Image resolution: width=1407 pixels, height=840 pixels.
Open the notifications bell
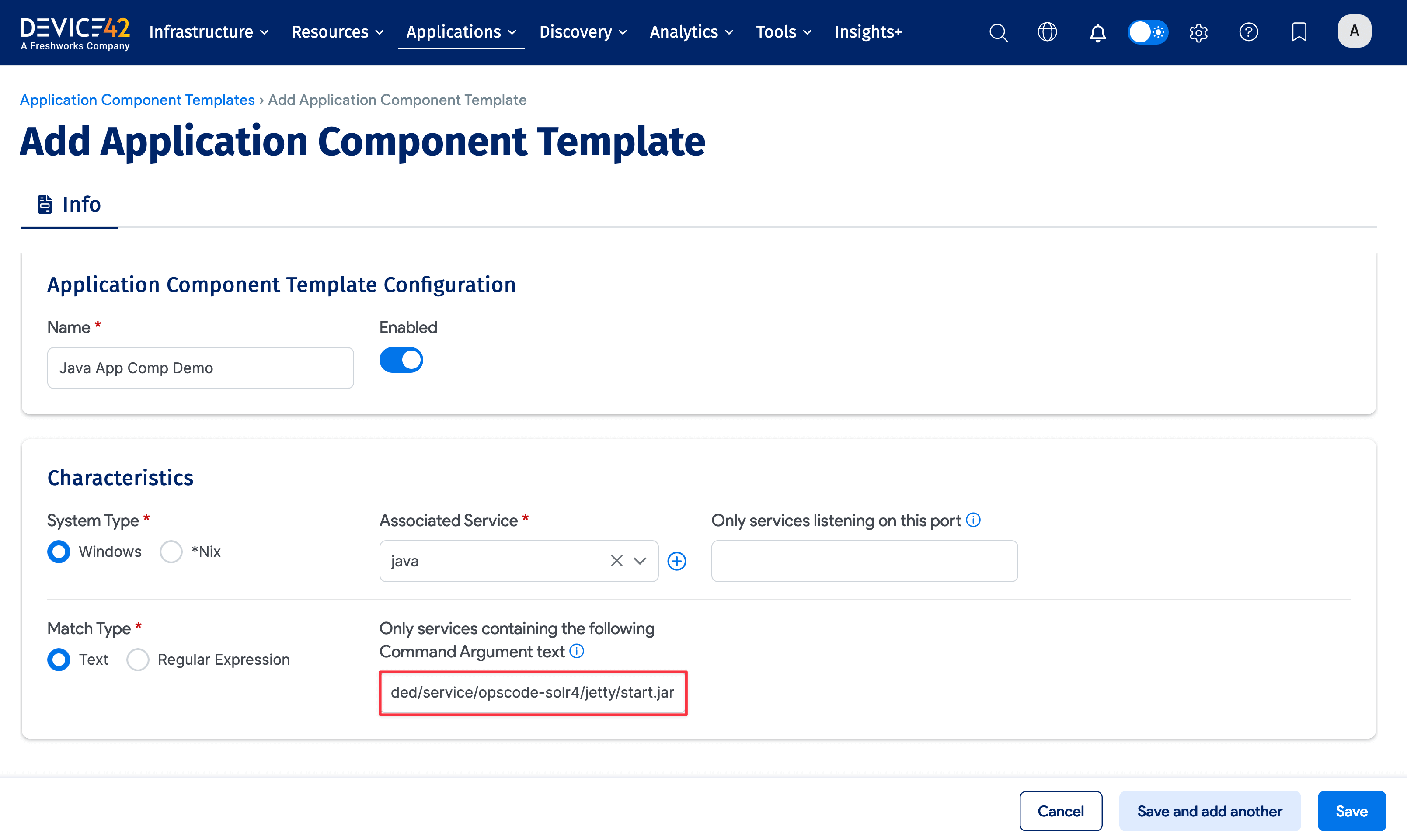pos(1097,32)
